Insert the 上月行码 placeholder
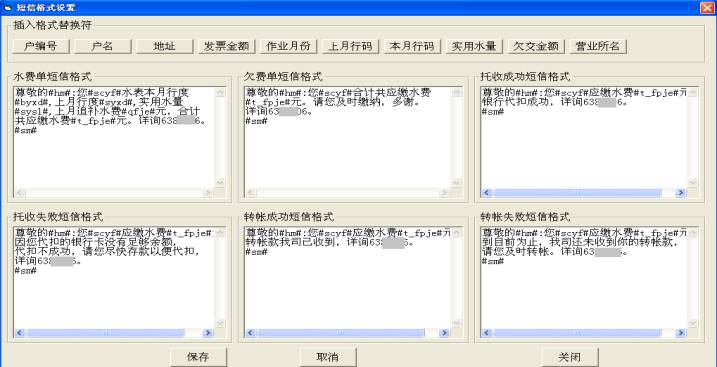 (x=350, y=46)
